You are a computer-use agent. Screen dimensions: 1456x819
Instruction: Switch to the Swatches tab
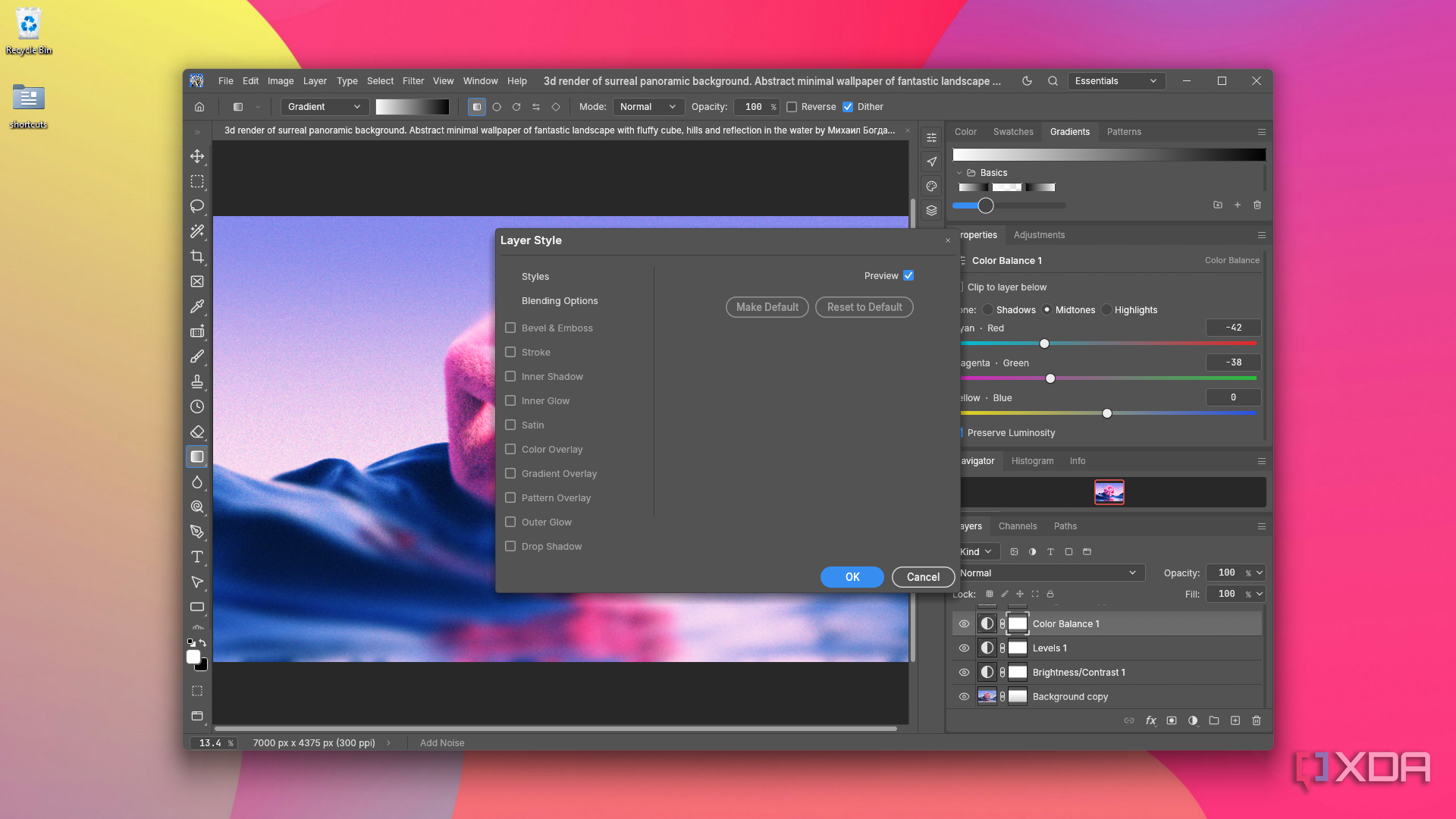click(x=1013, y=132)
